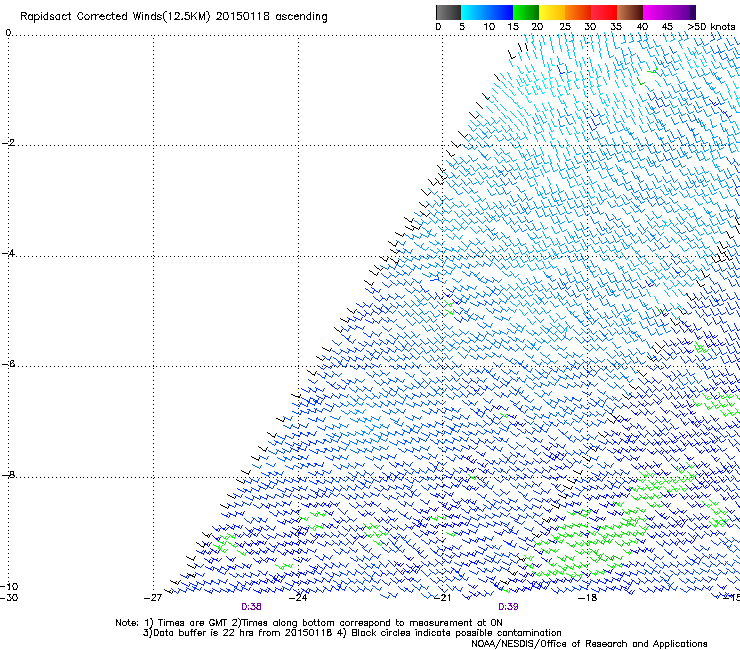This screenshot has width=740, height=650.
Task: Click the 'Times are GMT' note line
Action: tap(309, 623)
